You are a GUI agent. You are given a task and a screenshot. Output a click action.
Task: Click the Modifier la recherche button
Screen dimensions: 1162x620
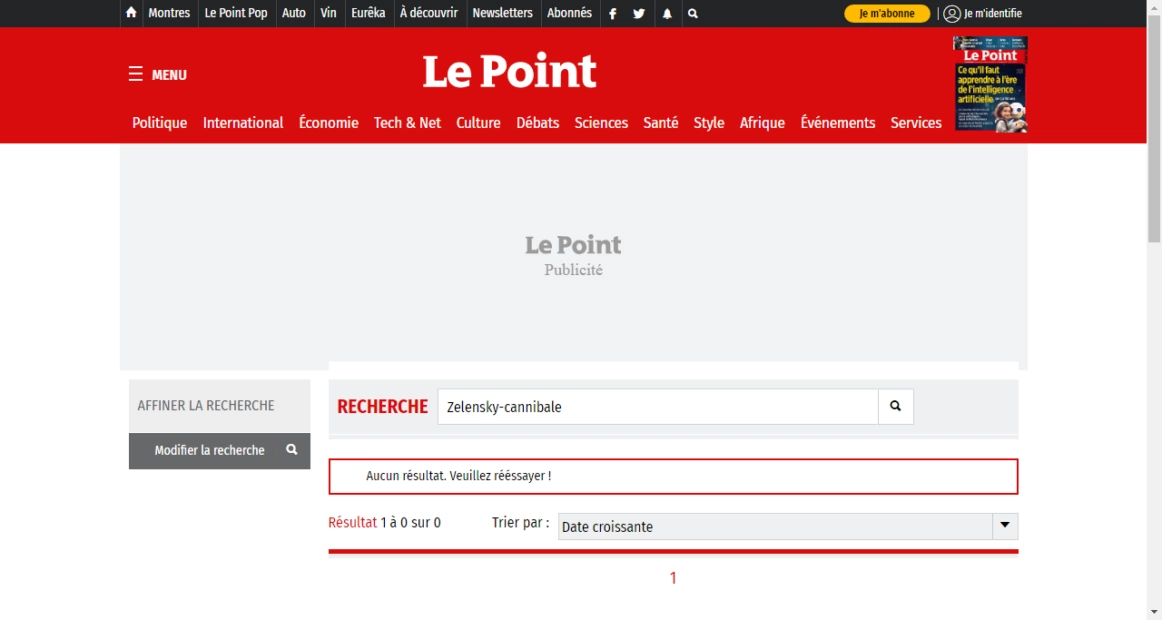pos(219,450)
